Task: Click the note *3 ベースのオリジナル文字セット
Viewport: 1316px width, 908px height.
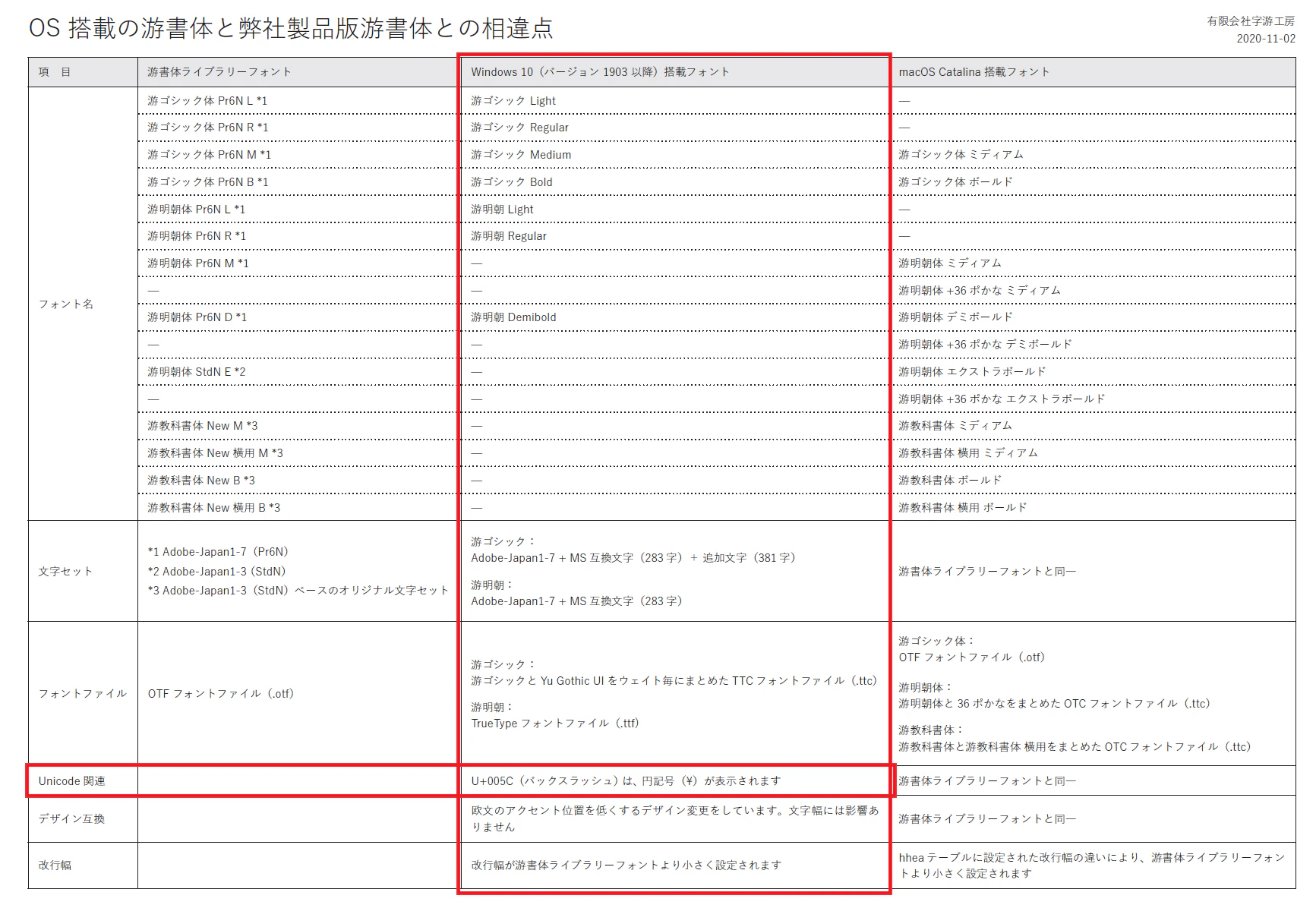Action: (x=298, y=591)
